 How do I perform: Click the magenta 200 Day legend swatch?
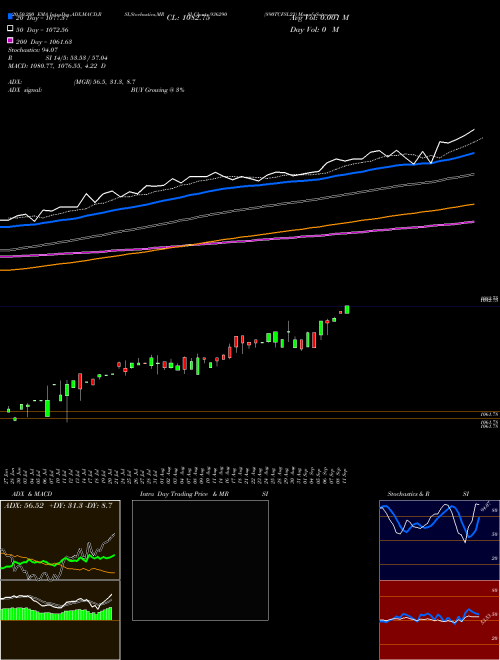tap(10, 41)
